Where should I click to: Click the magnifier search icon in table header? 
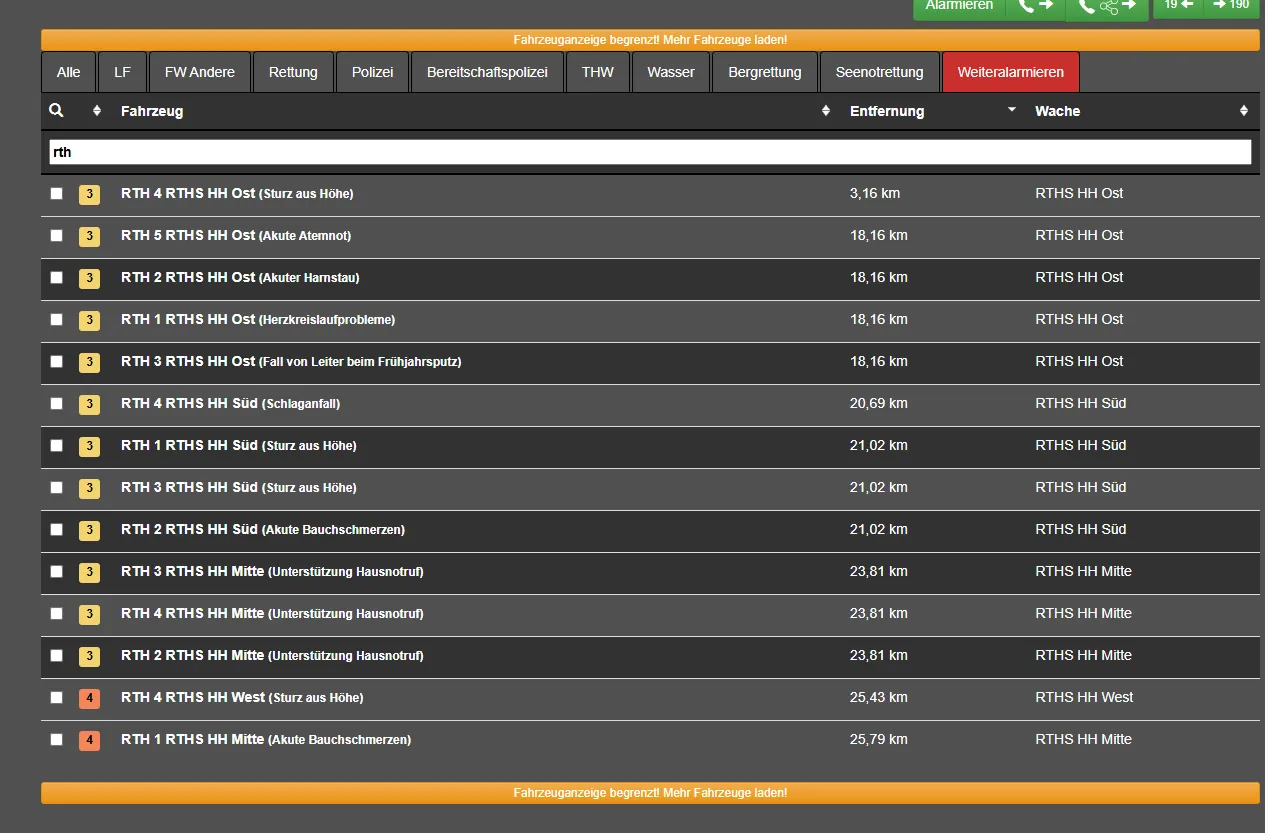[56, 111]
